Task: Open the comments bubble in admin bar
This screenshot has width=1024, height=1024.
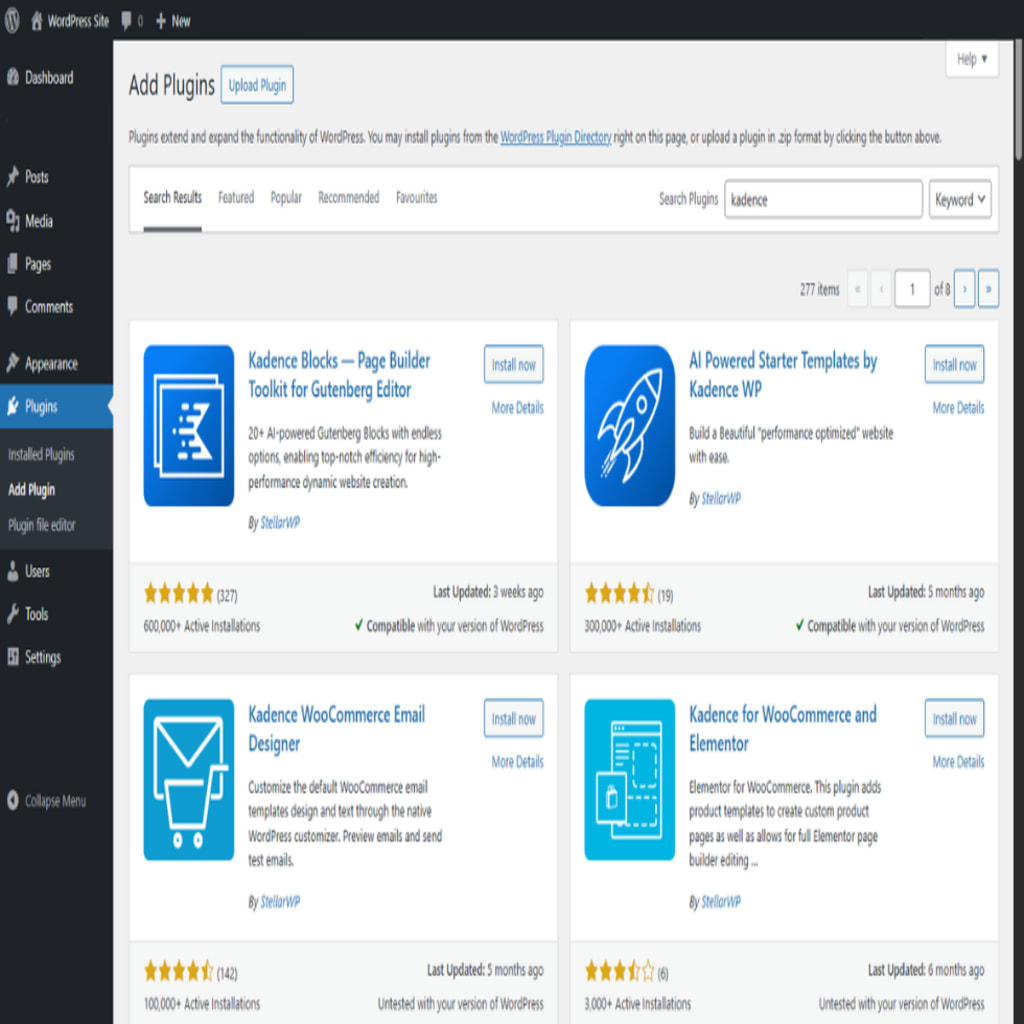Action: pos(127,21)
